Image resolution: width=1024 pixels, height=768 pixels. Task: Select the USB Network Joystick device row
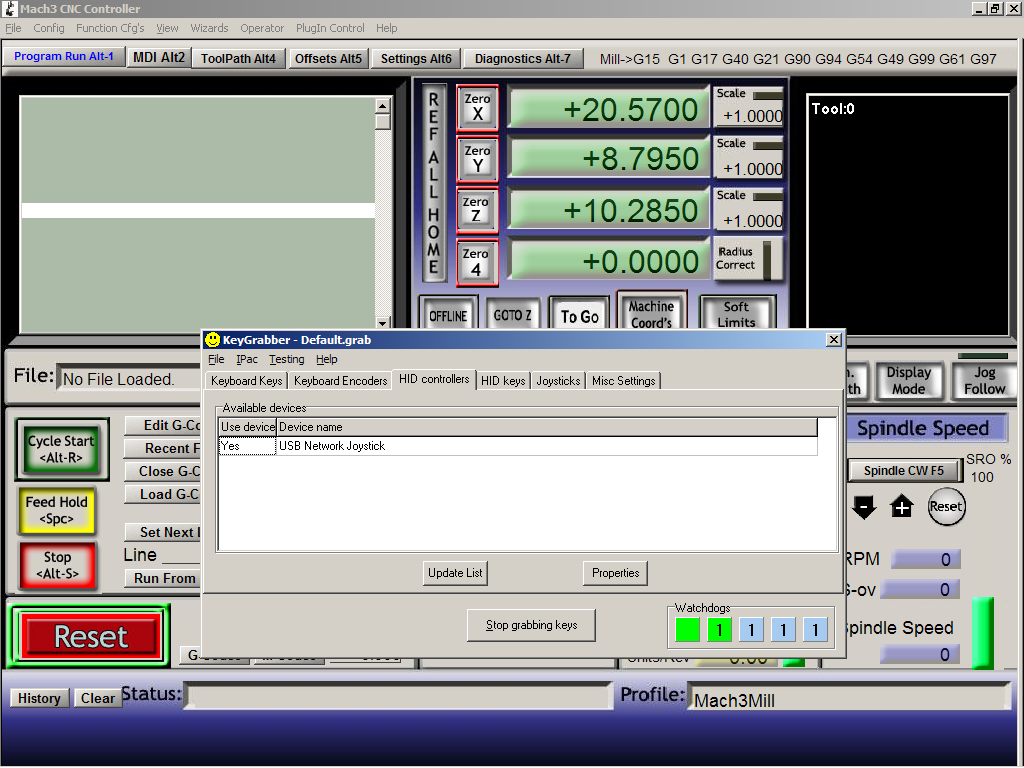point(518,446)
